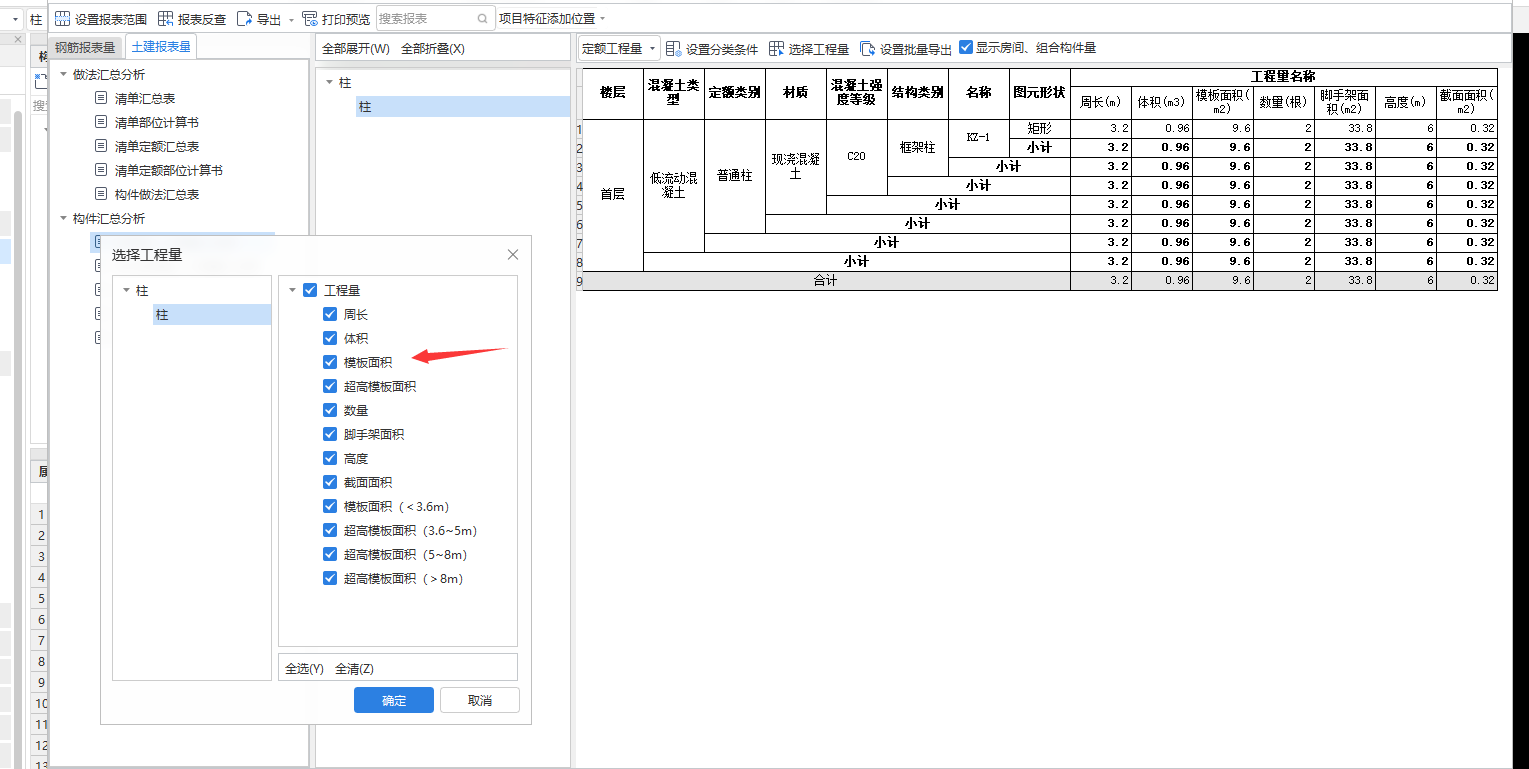Collapse 工程量 node in the dialog
Viewport: 1529px width, 769px height.
pyautogui.click(x=292, y=290)
